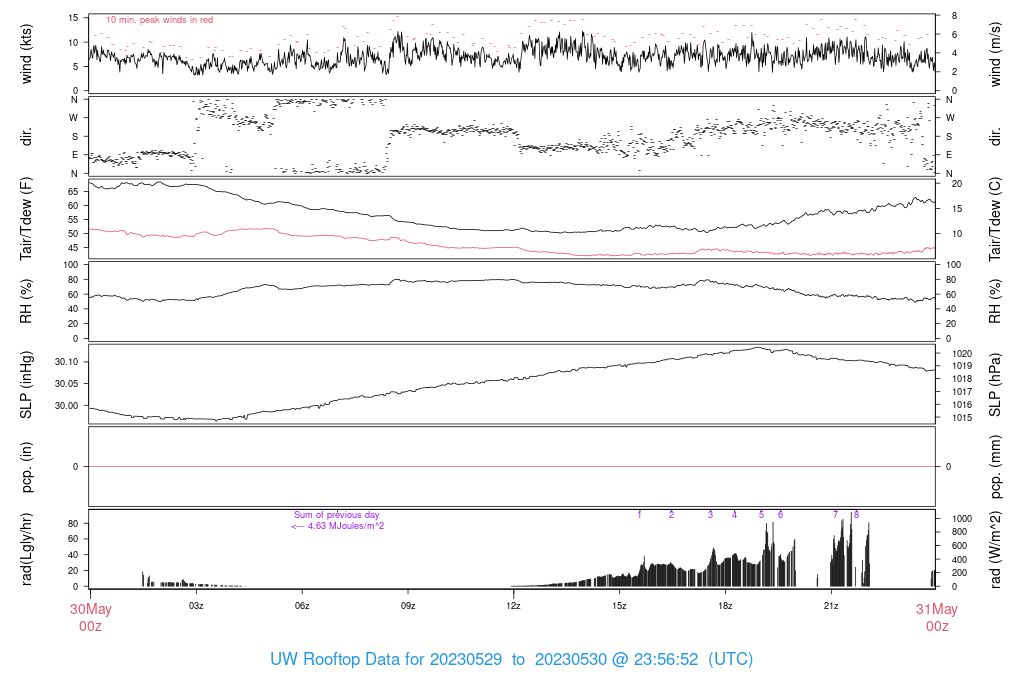Click the '18z' time axis tick
This screenshot has height=700, width=1024.
(x=725, y=606)
